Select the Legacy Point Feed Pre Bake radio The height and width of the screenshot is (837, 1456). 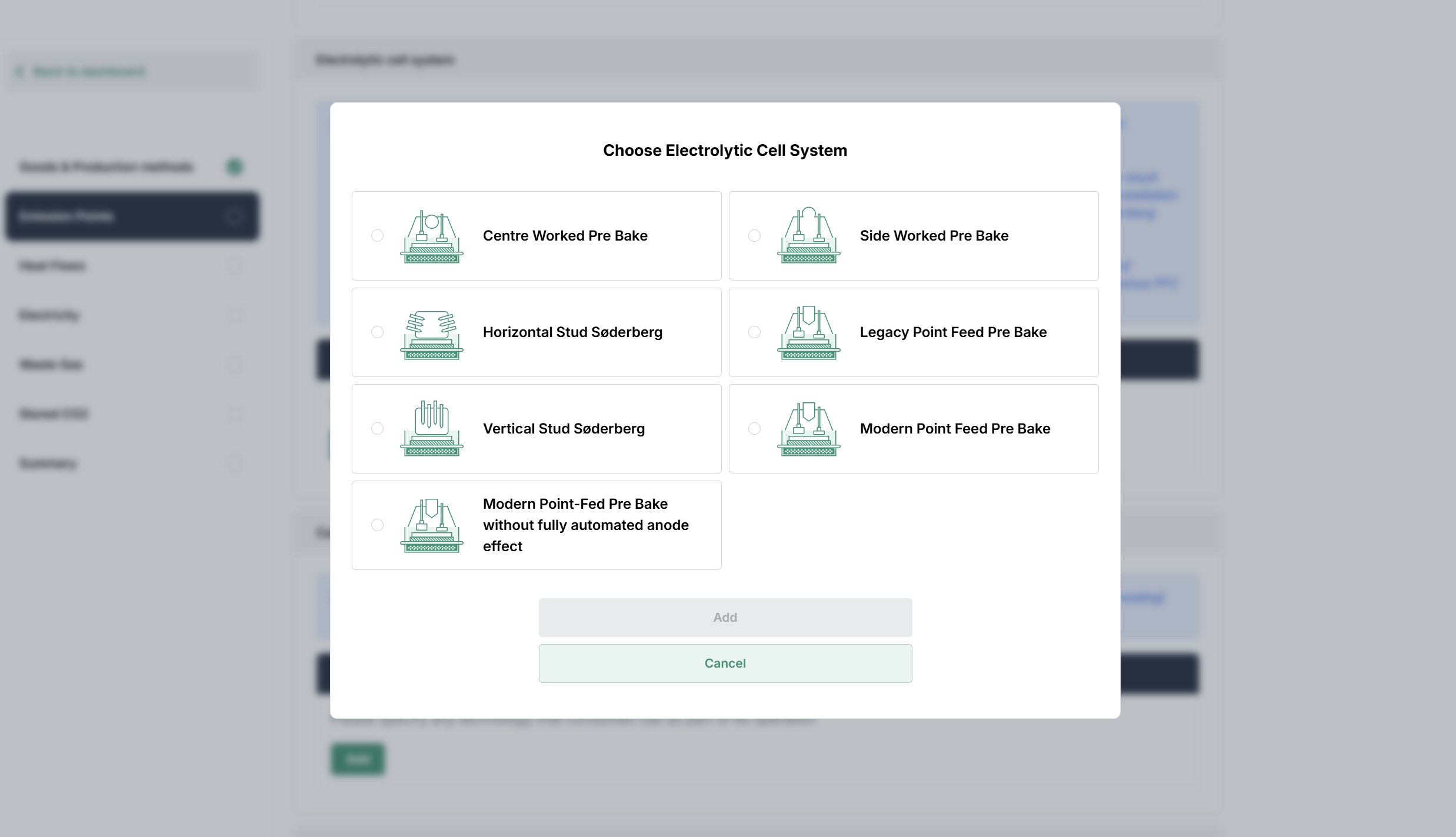[x=755, y=332]
